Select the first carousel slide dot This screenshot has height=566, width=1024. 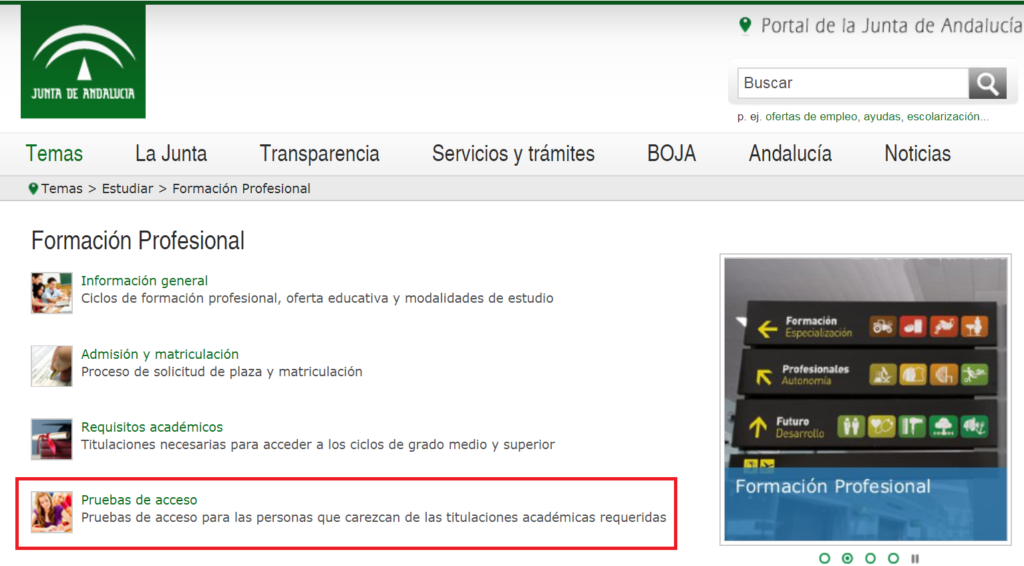[825, 558]
